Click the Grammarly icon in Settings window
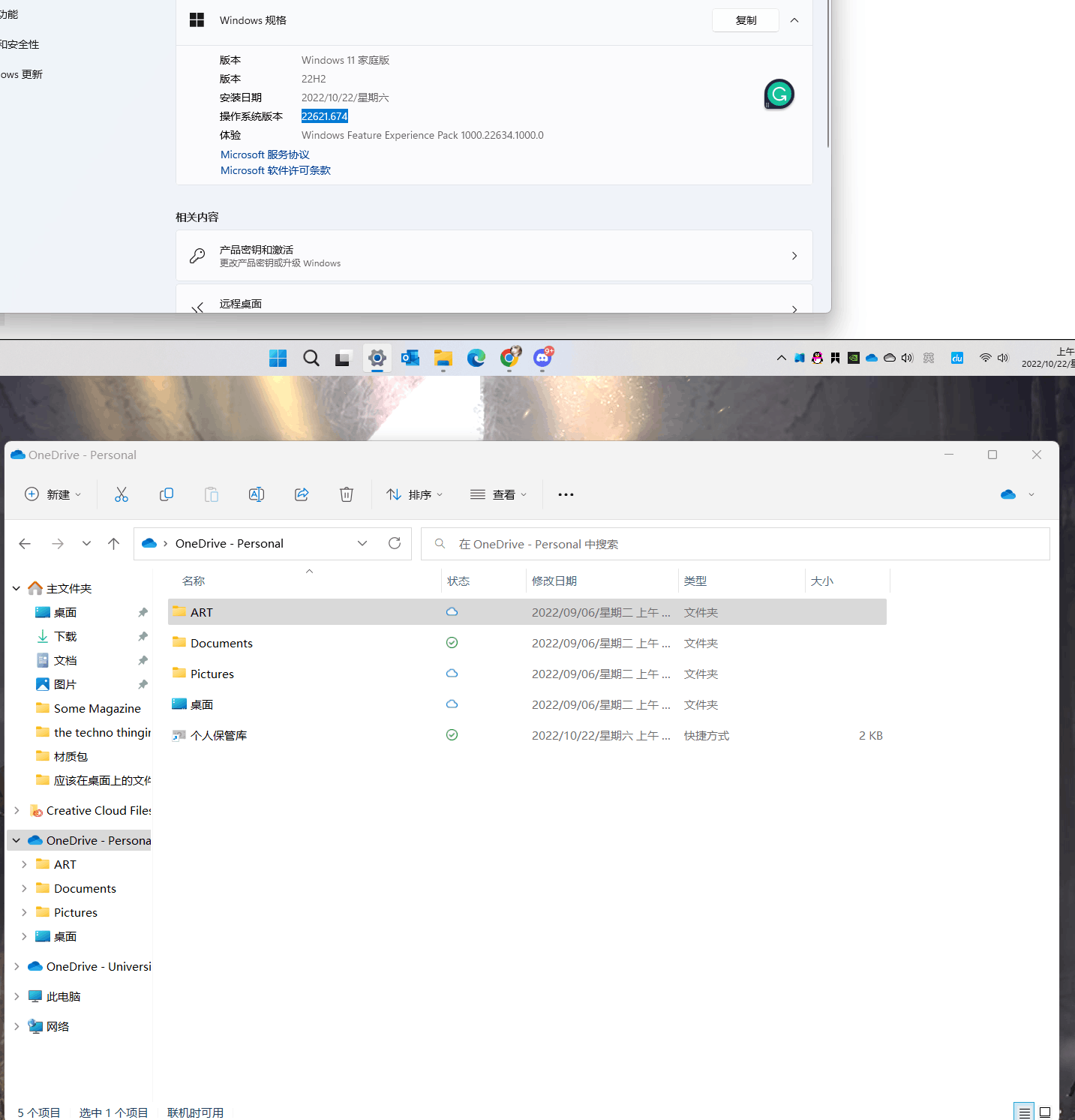Image resolution: width=1075 pixels, height=1120 pixels. coord(779,95)
